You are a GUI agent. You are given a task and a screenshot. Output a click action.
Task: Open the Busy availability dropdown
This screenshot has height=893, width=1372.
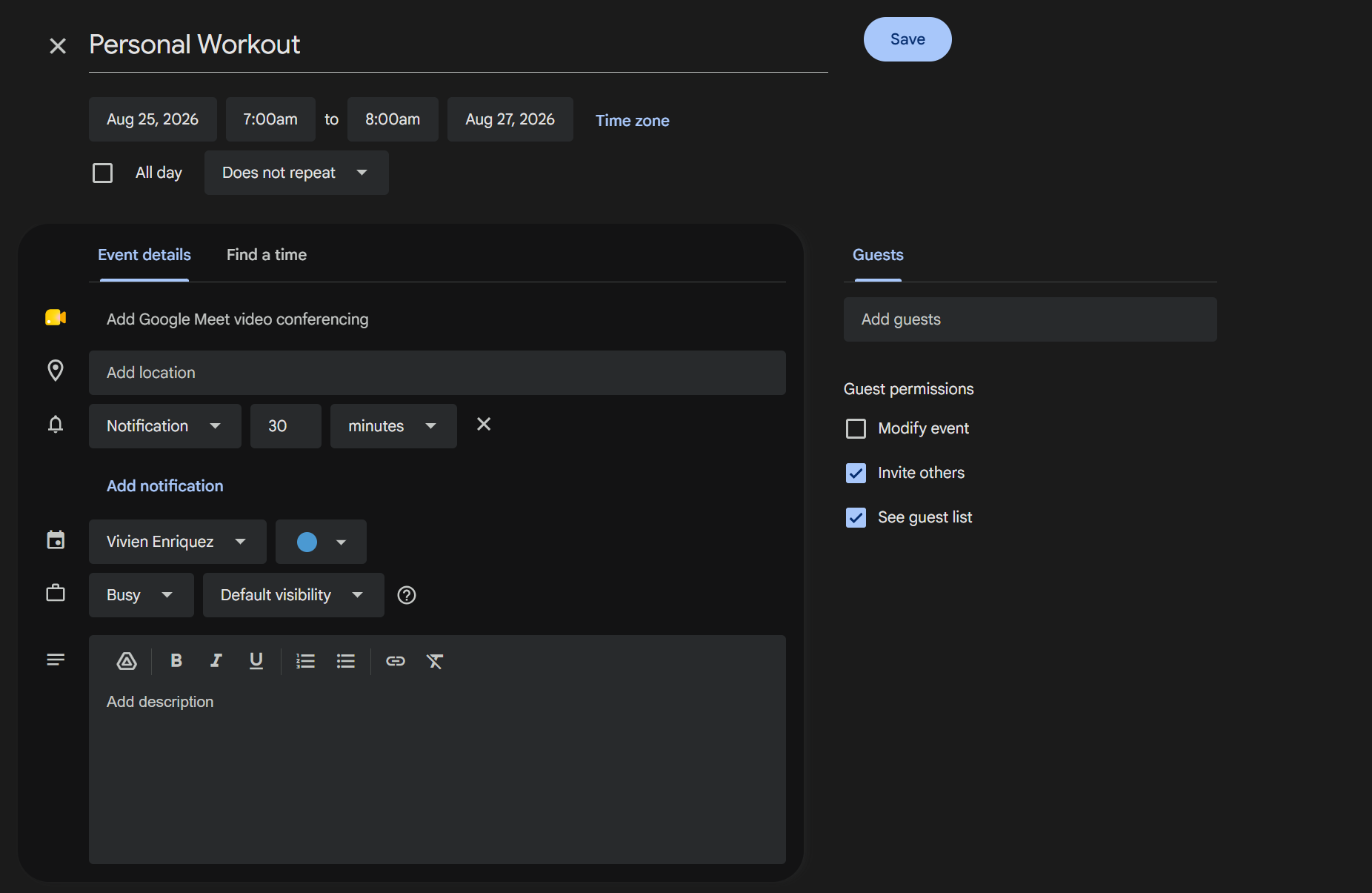click(x=141, y=595)
